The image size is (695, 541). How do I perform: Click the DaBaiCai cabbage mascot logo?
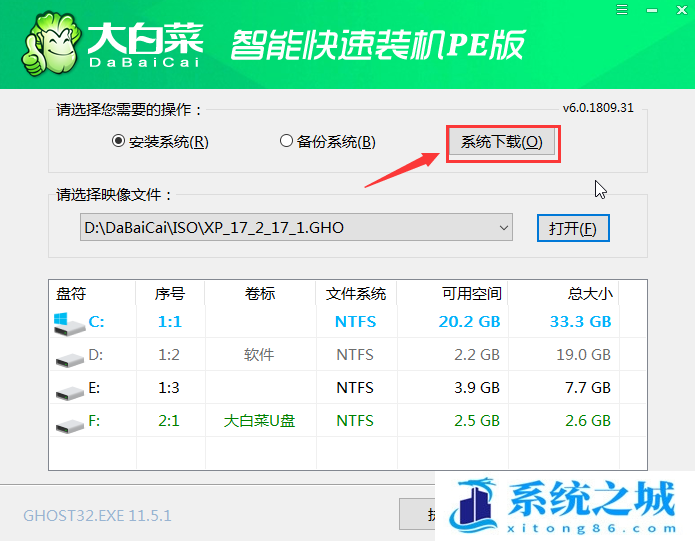click(x=52, y=43)
